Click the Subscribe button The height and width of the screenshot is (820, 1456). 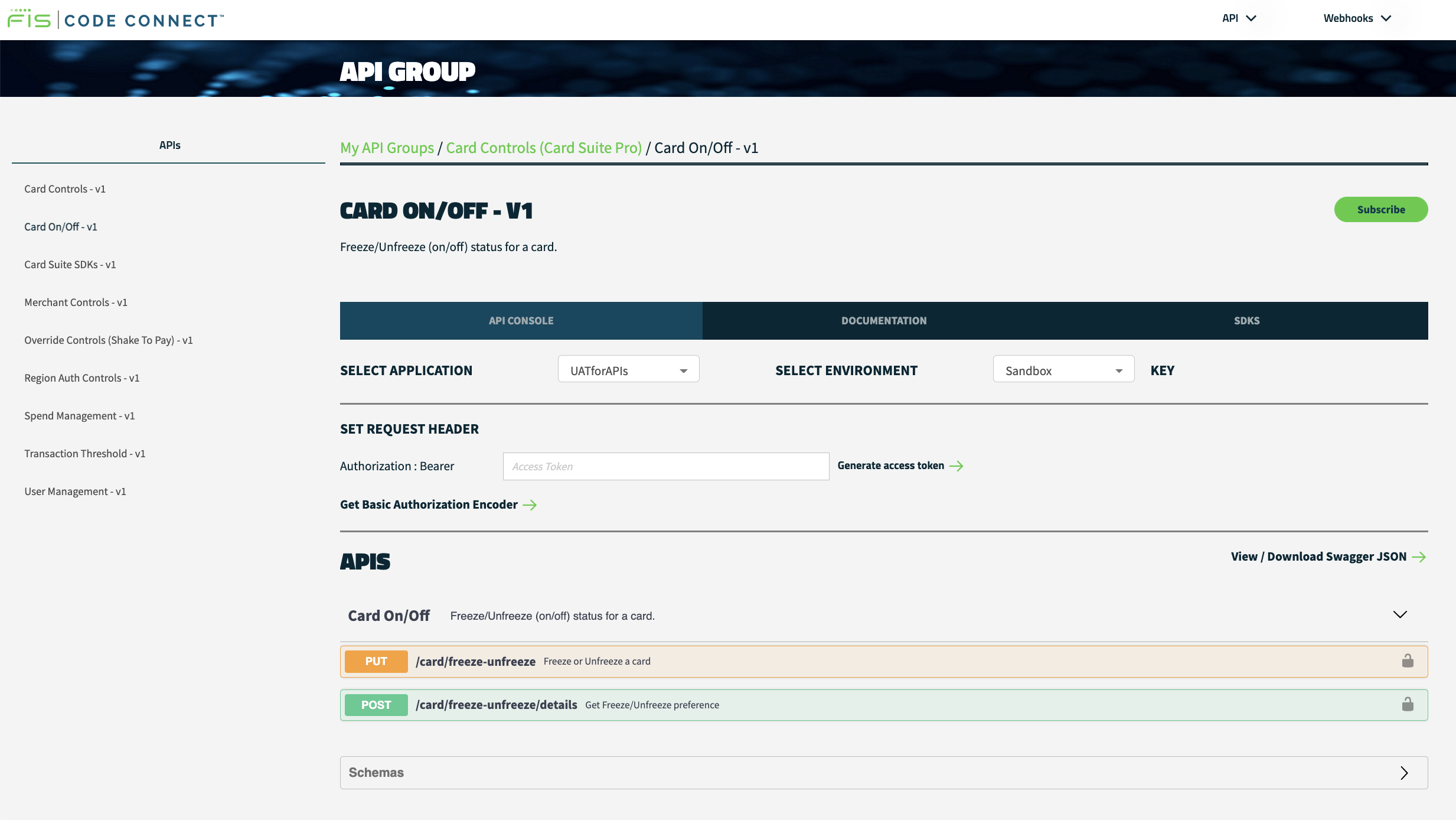(x=1381, y=209)
